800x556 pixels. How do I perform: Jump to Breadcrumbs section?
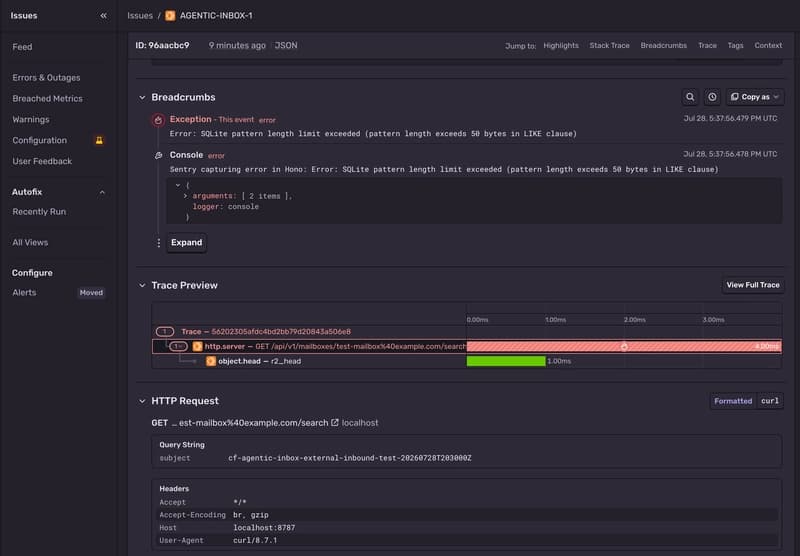663,45
